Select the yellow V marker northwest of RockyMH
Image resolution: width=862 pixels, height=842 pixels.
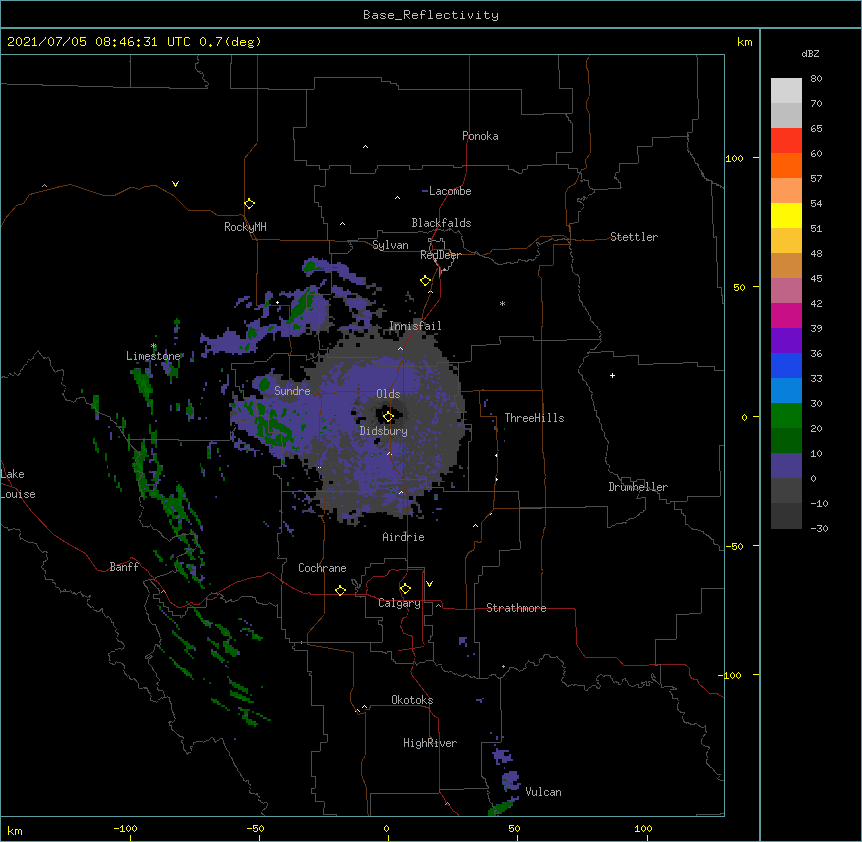click(x=175, y=184)
